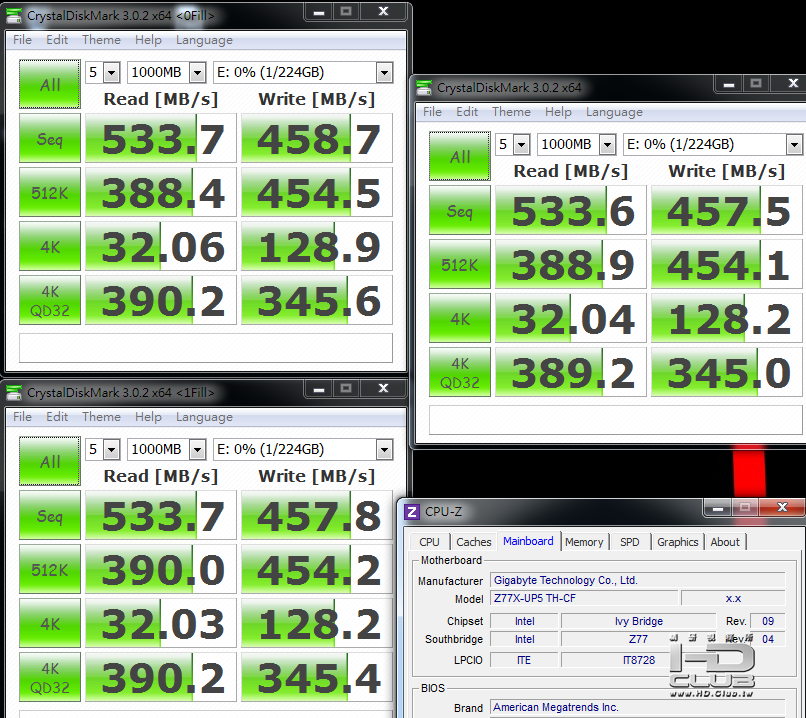Run 4K QD32 test in right CrystalDiskMark window

(460, 372)
